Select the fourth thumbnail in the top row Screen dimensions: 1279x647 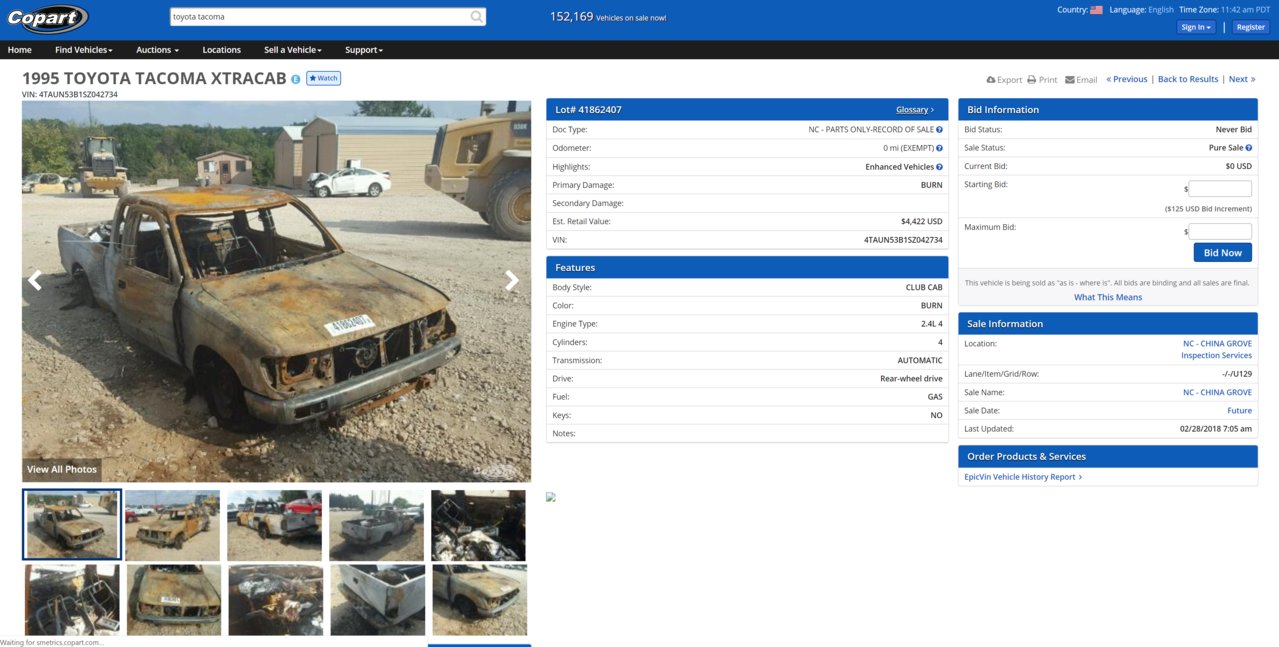(x=377, y=525)
